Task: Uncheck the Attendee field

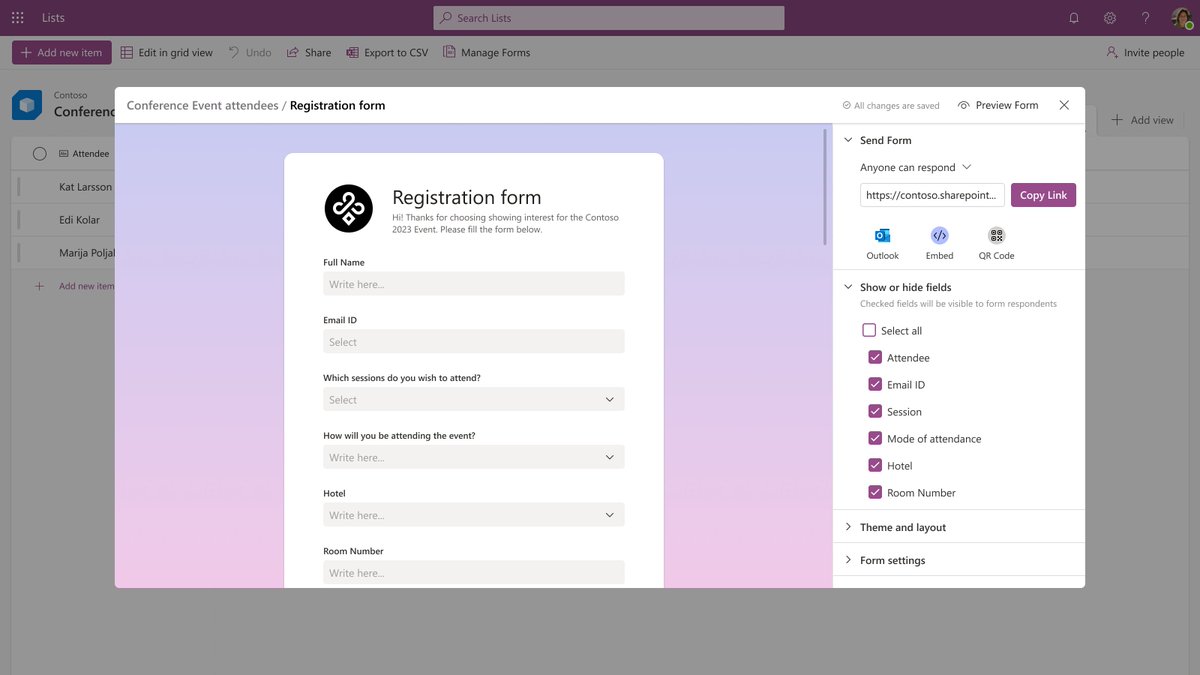Action: pyautogui.click(x=875, y=357)
